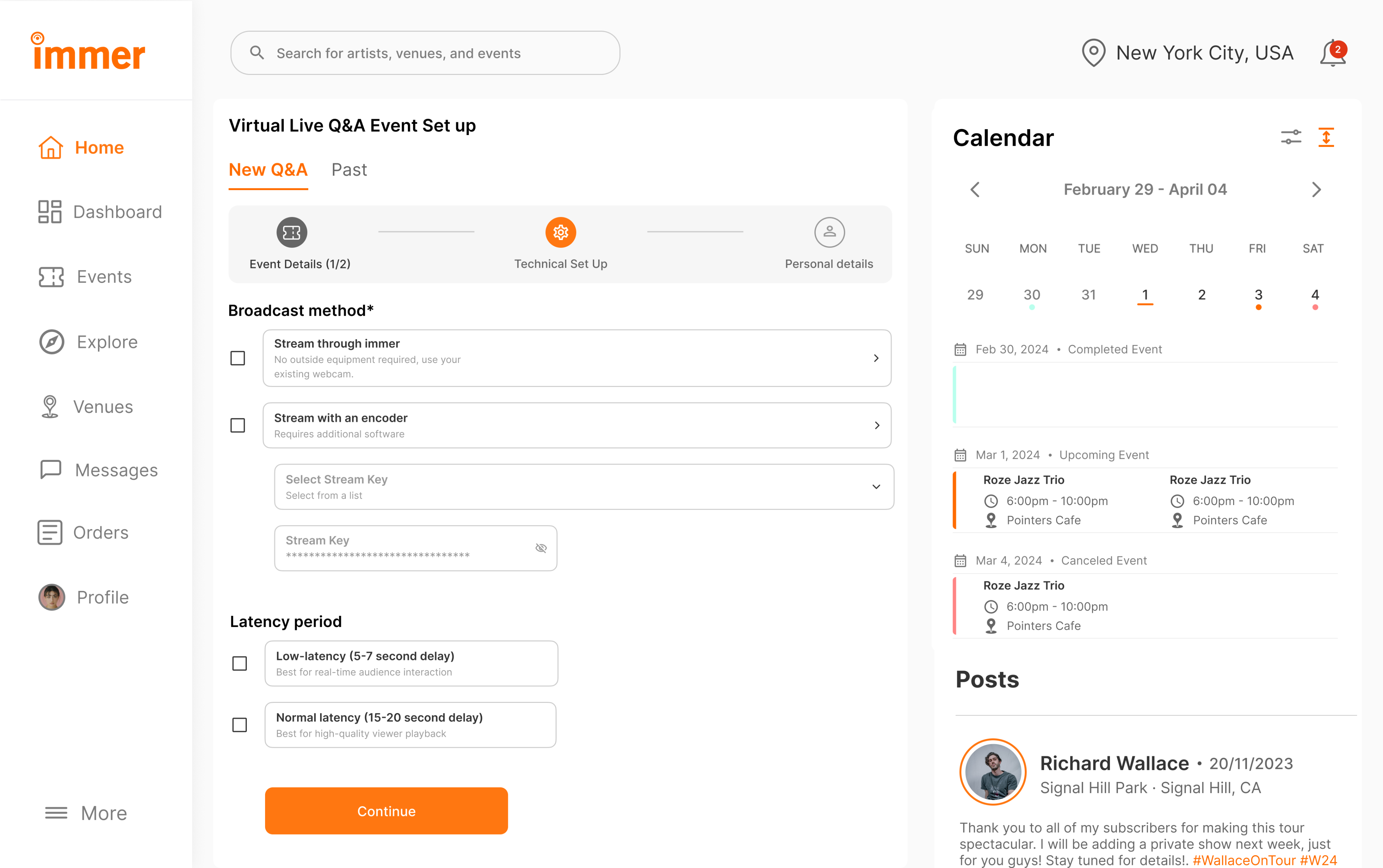Go to next calendar week arrow
Screen dimensions: 1383x868
1316,190
